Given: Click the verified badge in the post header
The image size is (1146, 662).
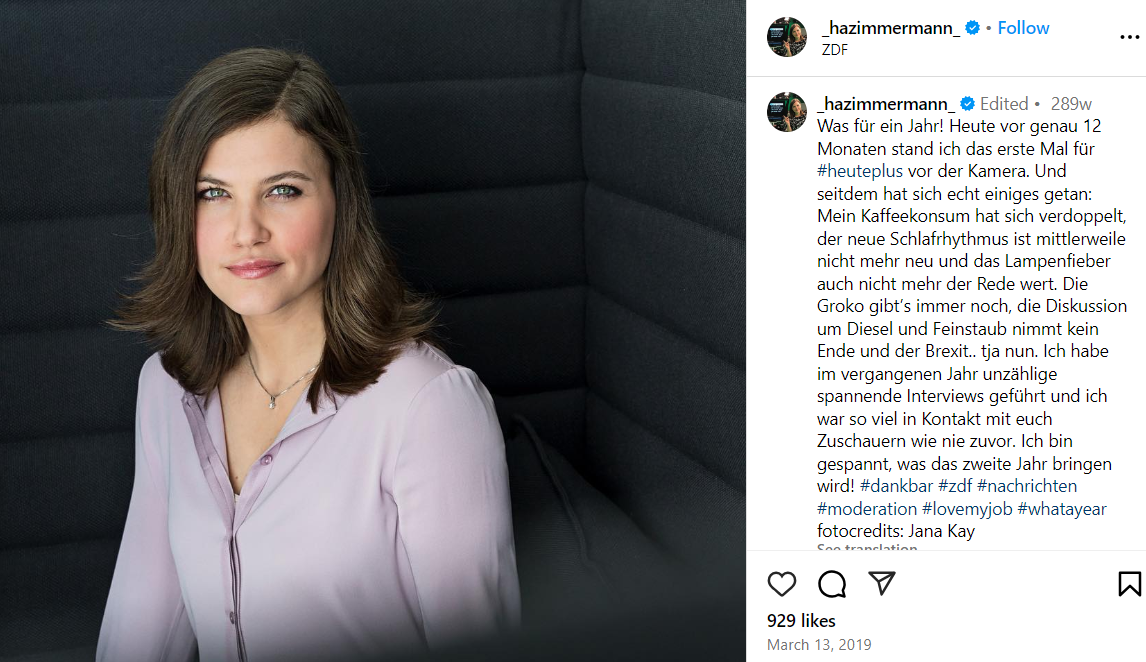Looking at the screenshot, I should 972,28.
